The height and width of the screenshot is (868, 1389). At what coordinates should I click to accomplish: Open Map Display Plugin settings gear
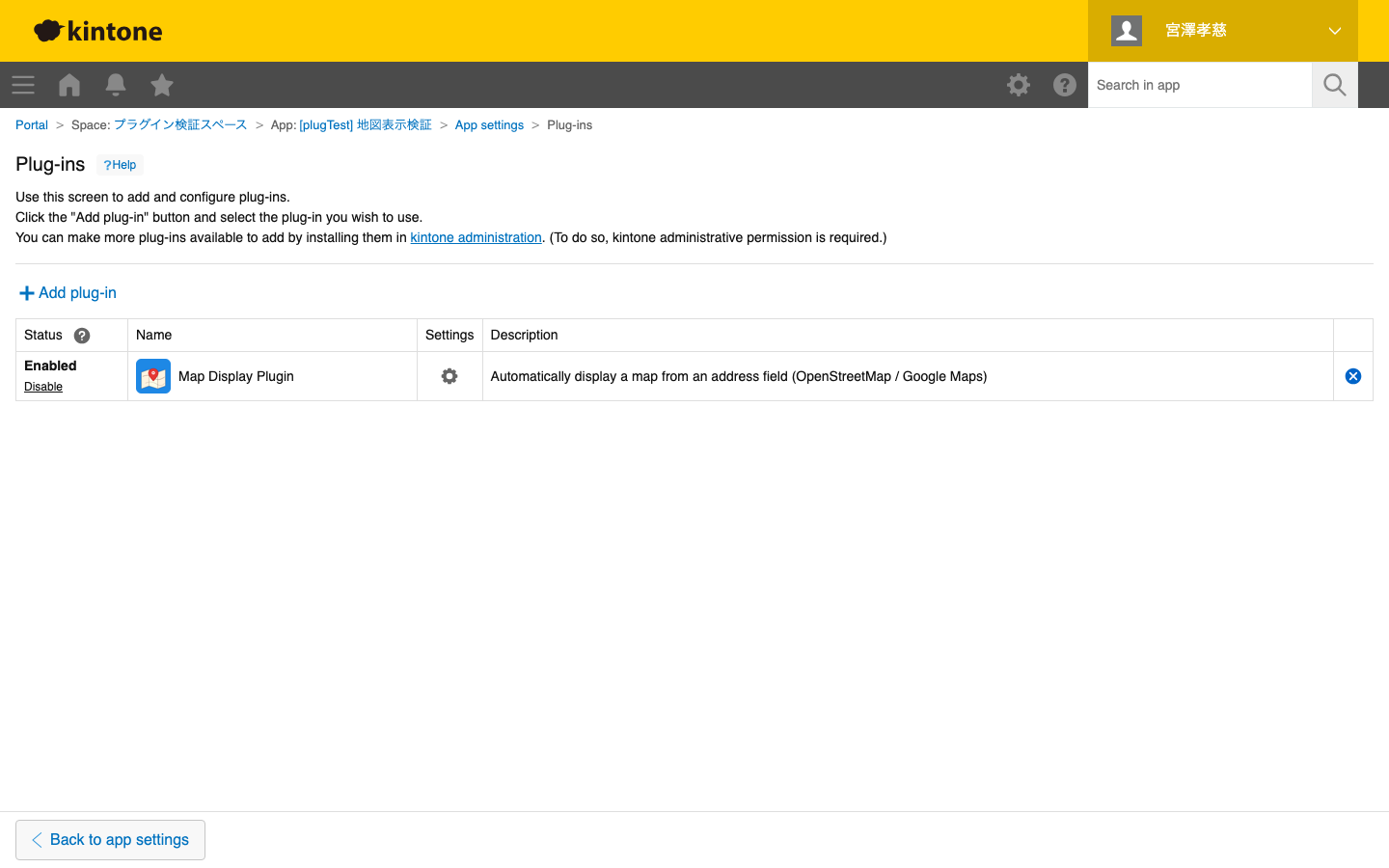[449, 376]
